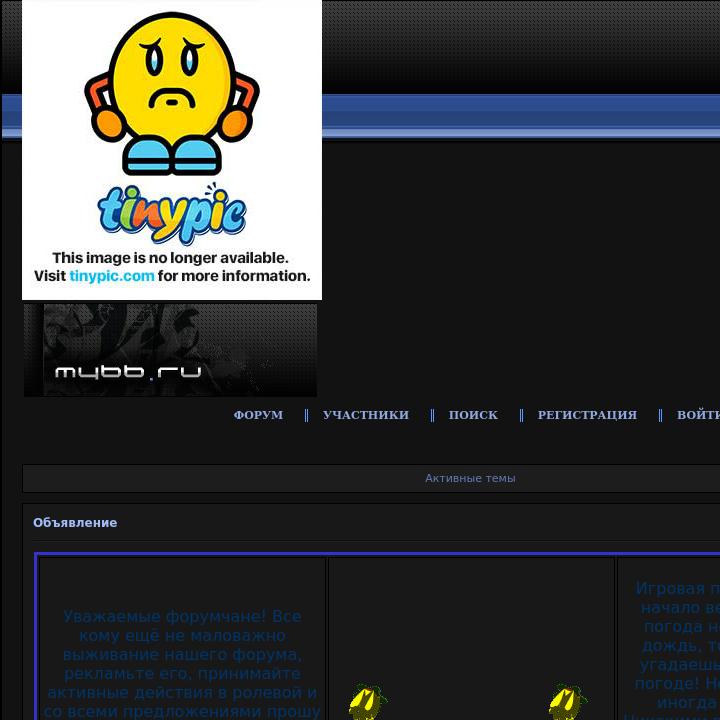This screenshot has height=720, width=720.
Task: Click the colorful tinypic logo
Action: click(x=172, y=214)
